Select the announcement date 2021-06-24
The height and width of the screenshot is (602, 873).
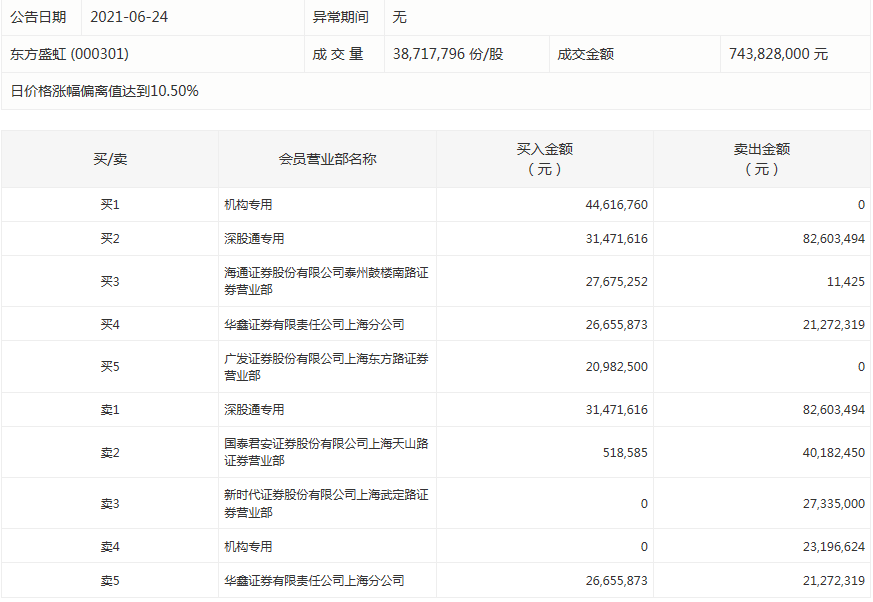[x=129, y=17]
